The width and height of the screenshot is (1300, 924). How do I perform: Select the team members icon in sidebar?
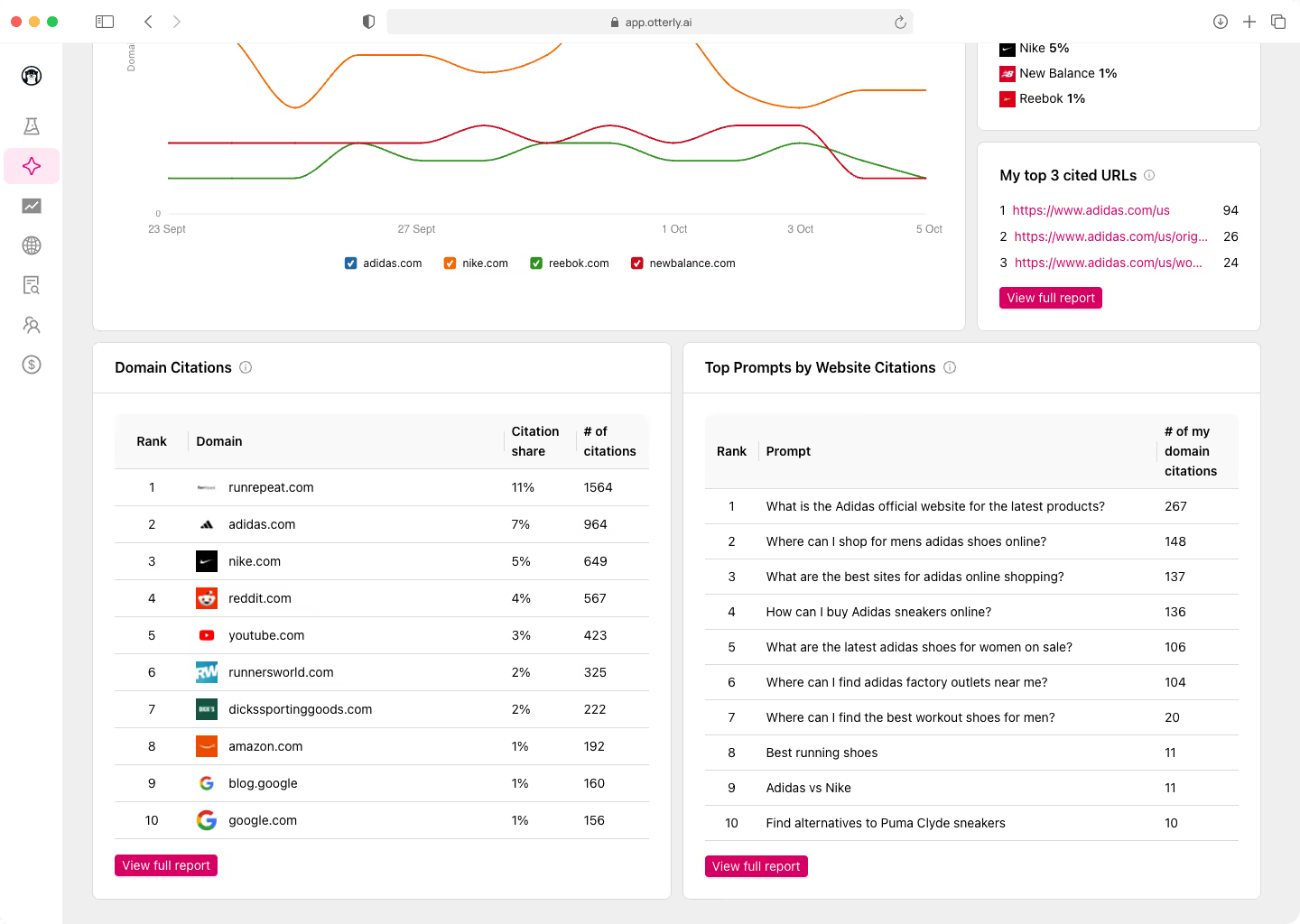coord(32,325)
